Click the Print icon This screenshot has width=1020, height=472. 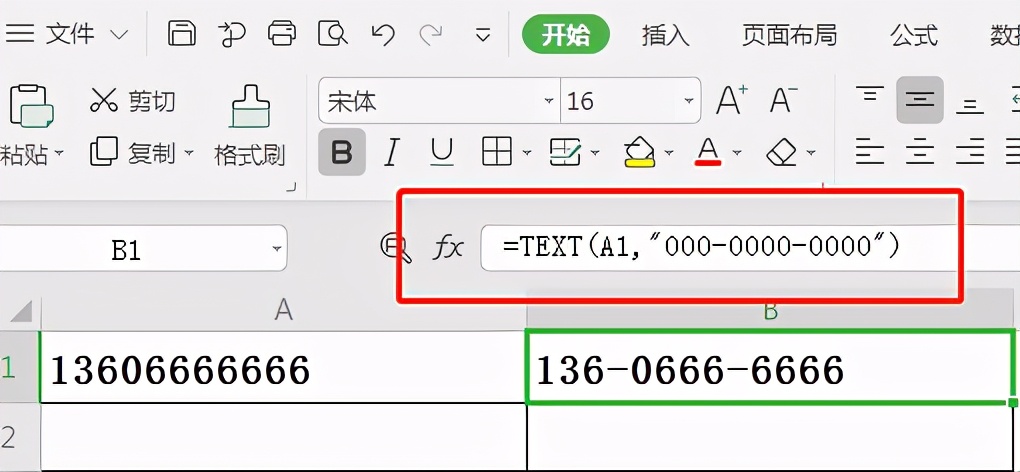pos(282,33)
